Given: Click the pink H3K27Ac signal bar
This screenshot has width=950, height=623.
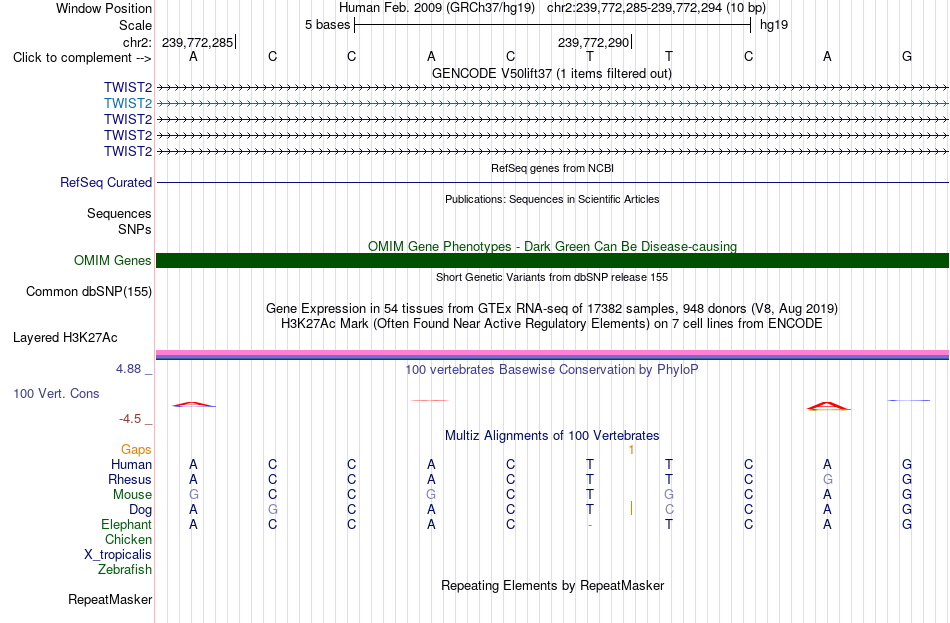Looking at the screenshot, I should tap(552, 353).
